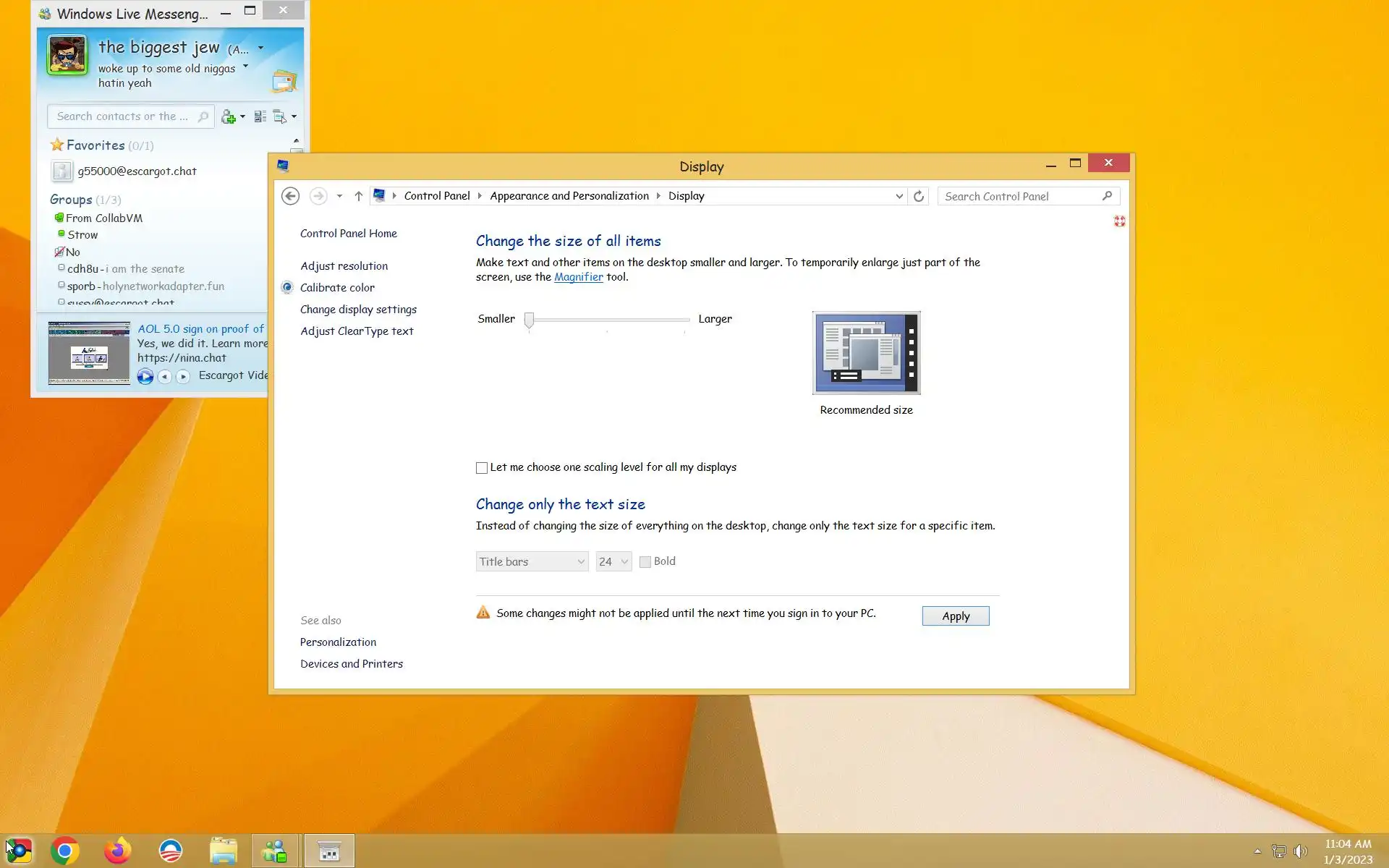Toggle the Bold text checkbox

645,562
